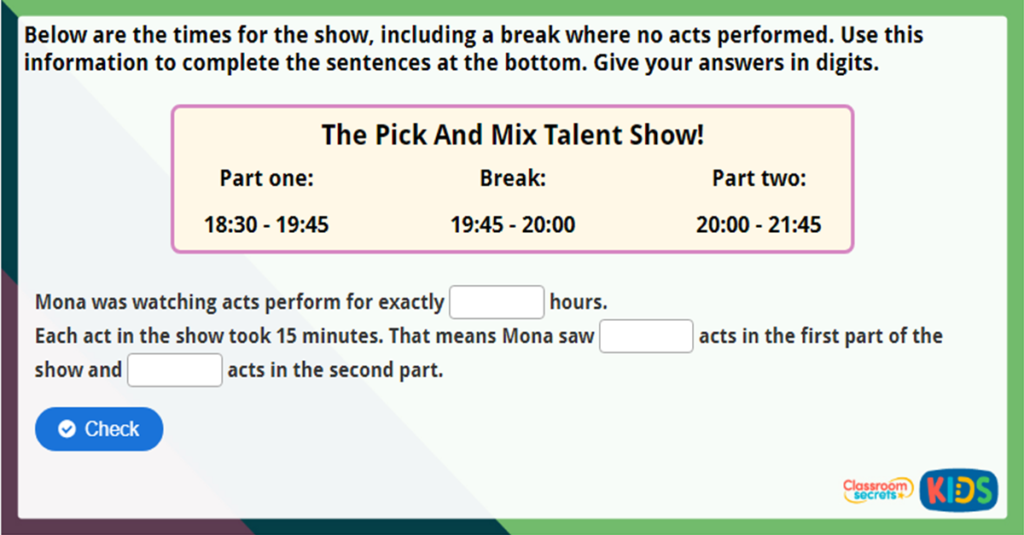Click the 'Each act in the show' sentence
This screenshot has height=535, width=1024.
pos(314,336)
